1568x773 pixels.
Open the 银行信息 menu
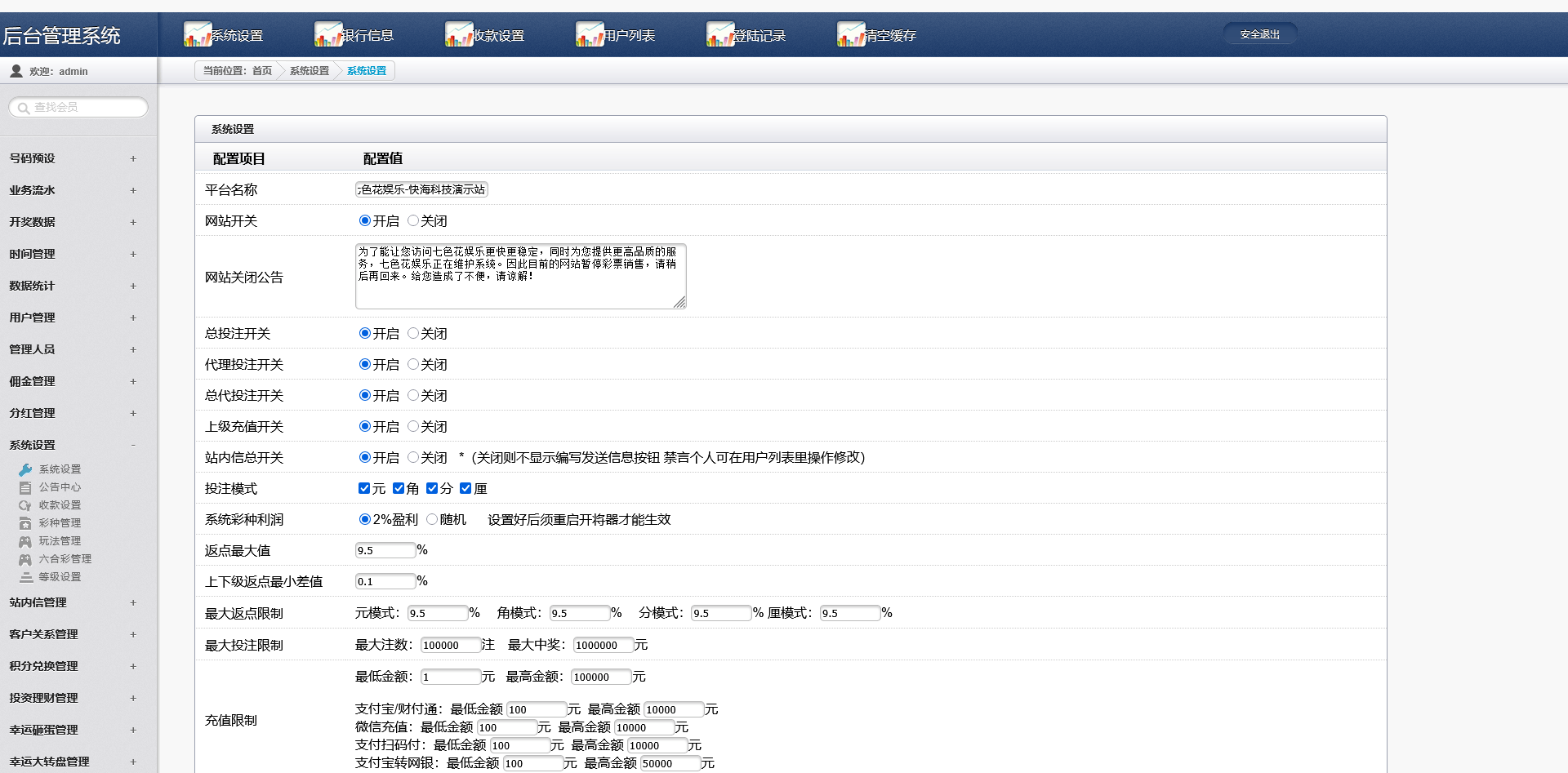point(367,34)
